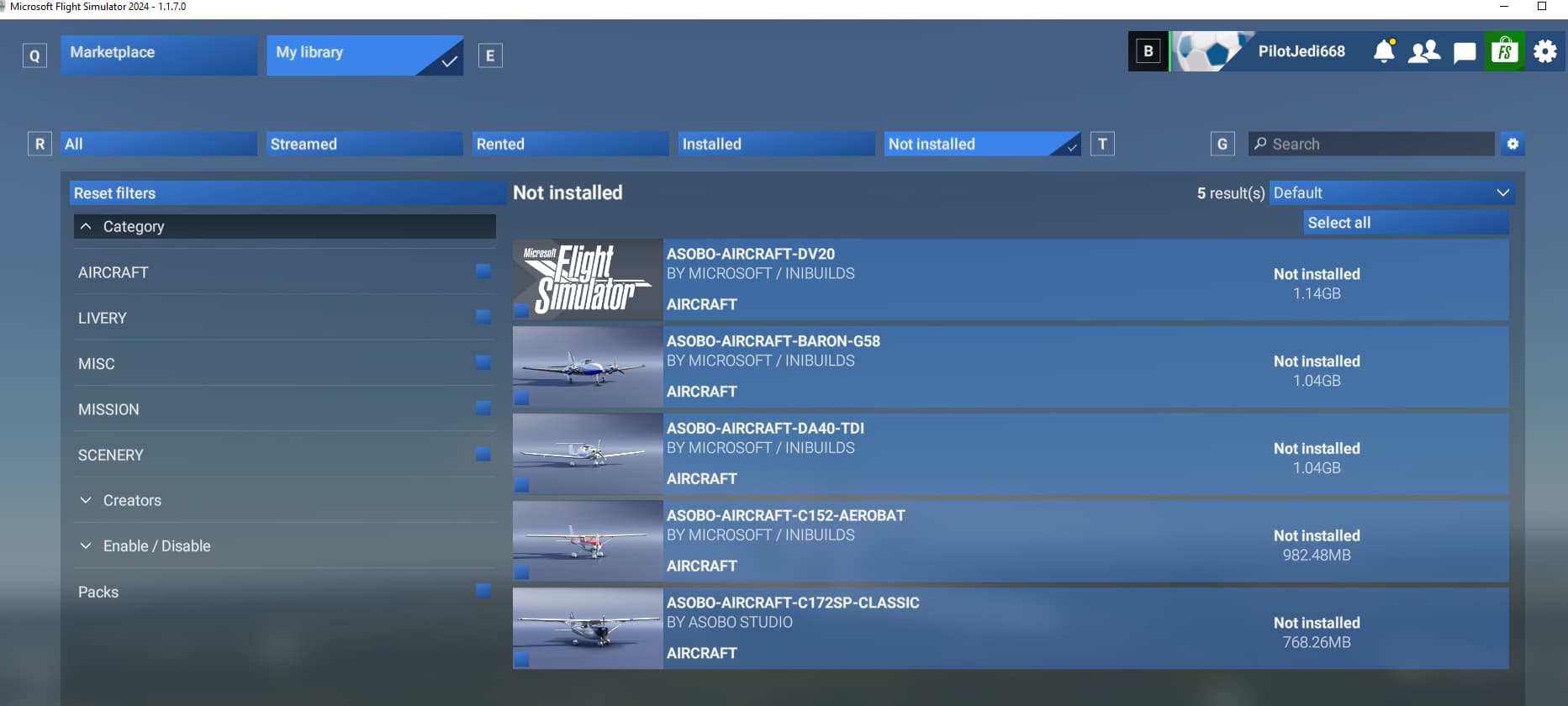Toggle the SCENERY category checkbox
This screenshot has width=1568, height=706.
pos(483,454)
